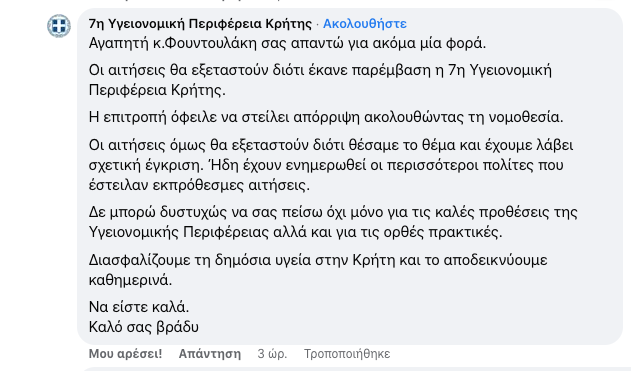This screenshot has width=631, height=371.
Task: Open the 7η Υγειονομική Περιφέρεια profile avatar
Action: [x=59, y=26]
